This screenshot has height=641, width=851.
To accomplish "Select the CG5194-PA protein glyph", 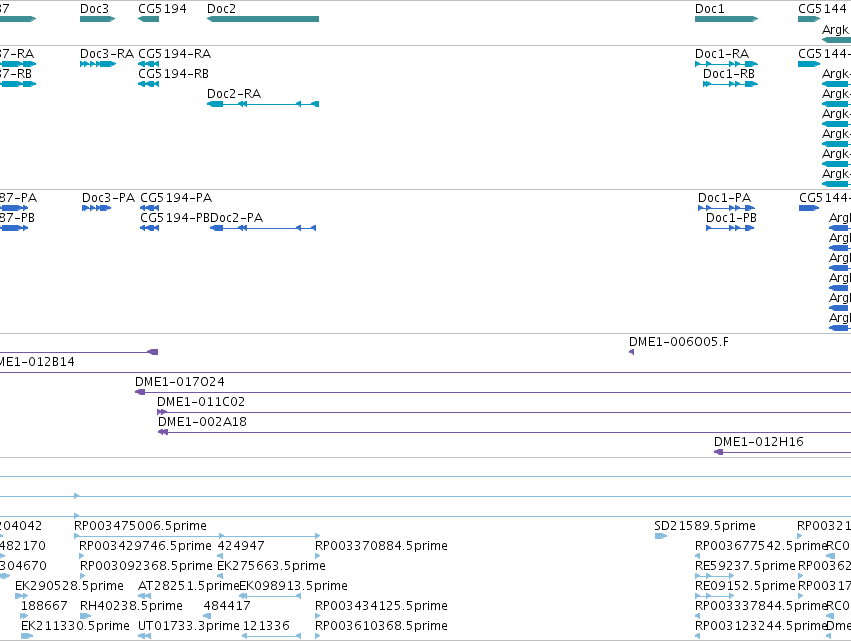I will pyautogui.click(x=150, y=208).
